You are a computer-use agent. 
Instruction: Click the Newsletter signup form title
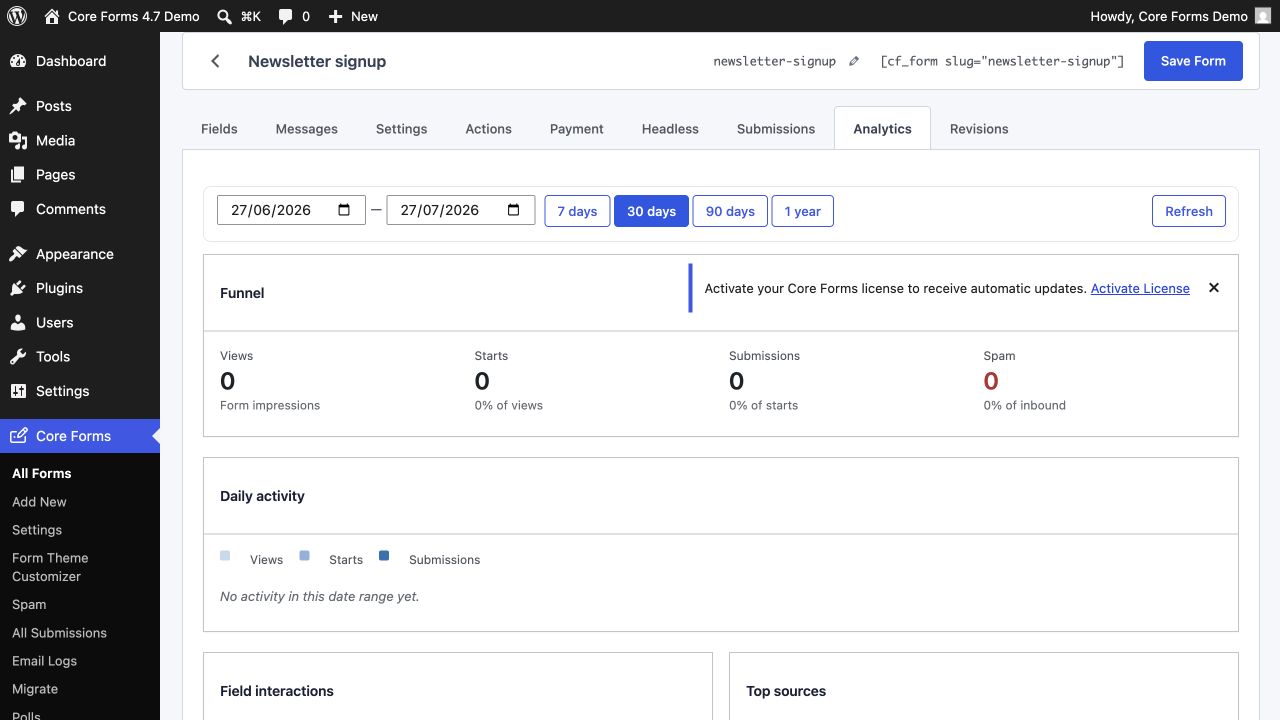pos(317,61)
